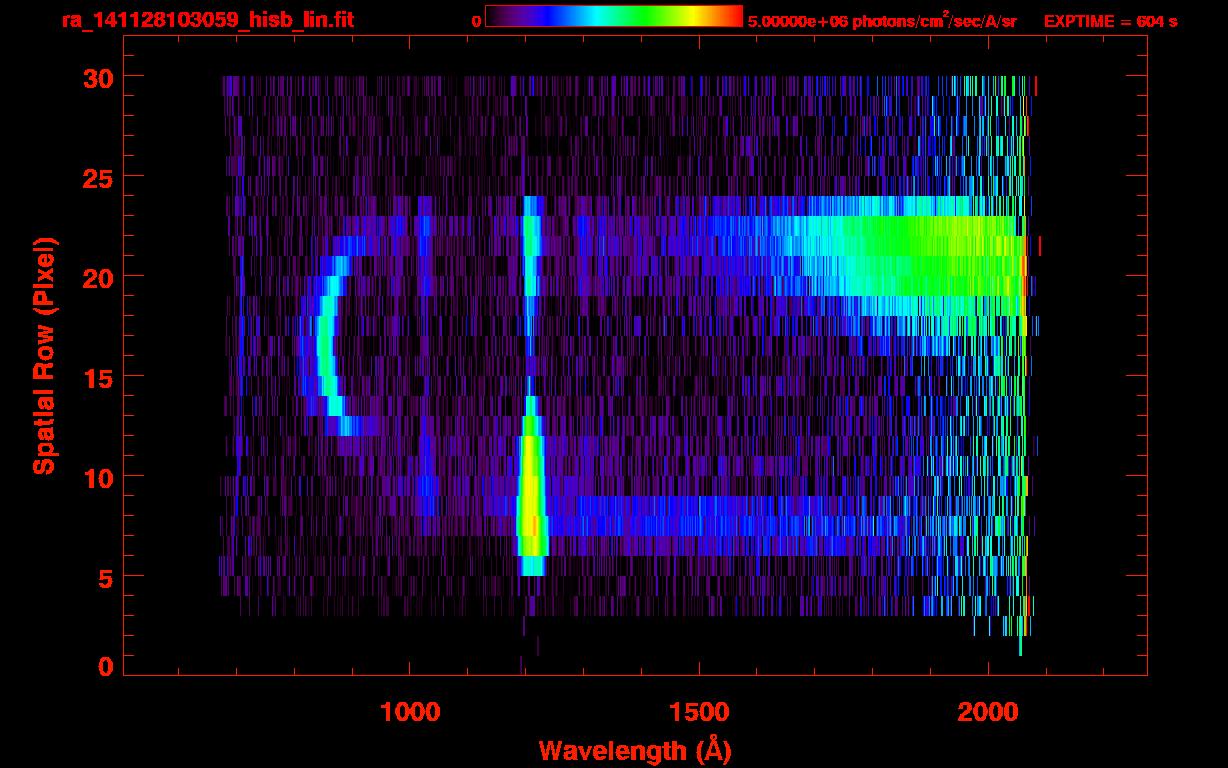Click the y-axis tick label 15
Viewport: 1228px width, 768px height.
pos(99,377)
